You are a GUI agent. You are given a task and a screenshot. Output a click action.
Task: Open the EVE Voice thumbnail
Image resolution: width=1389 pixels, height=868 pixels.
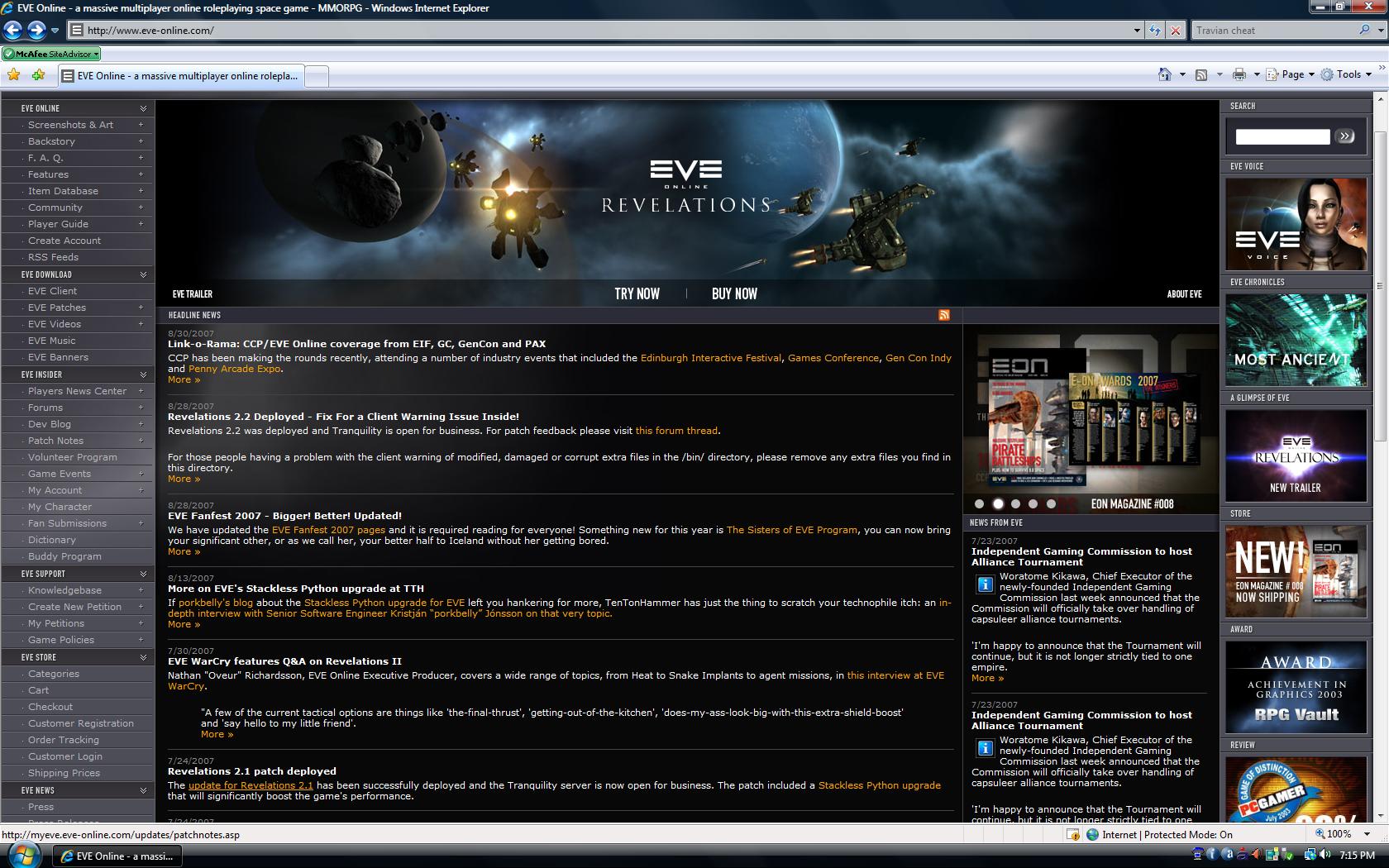1296,224
